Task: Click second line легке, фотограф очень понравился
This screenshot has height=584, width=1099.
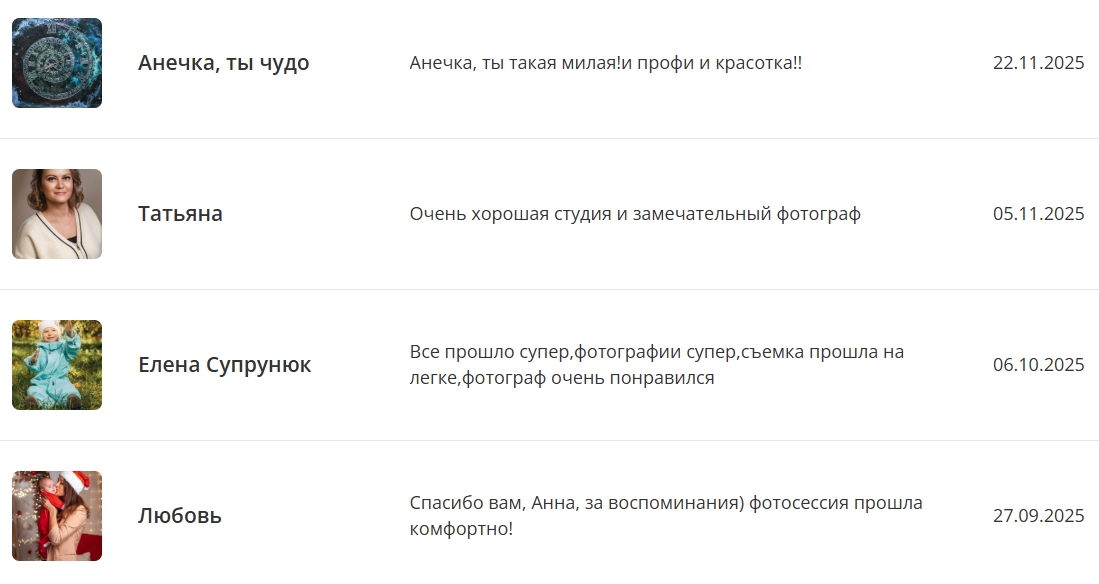Action: click(561, 378)
